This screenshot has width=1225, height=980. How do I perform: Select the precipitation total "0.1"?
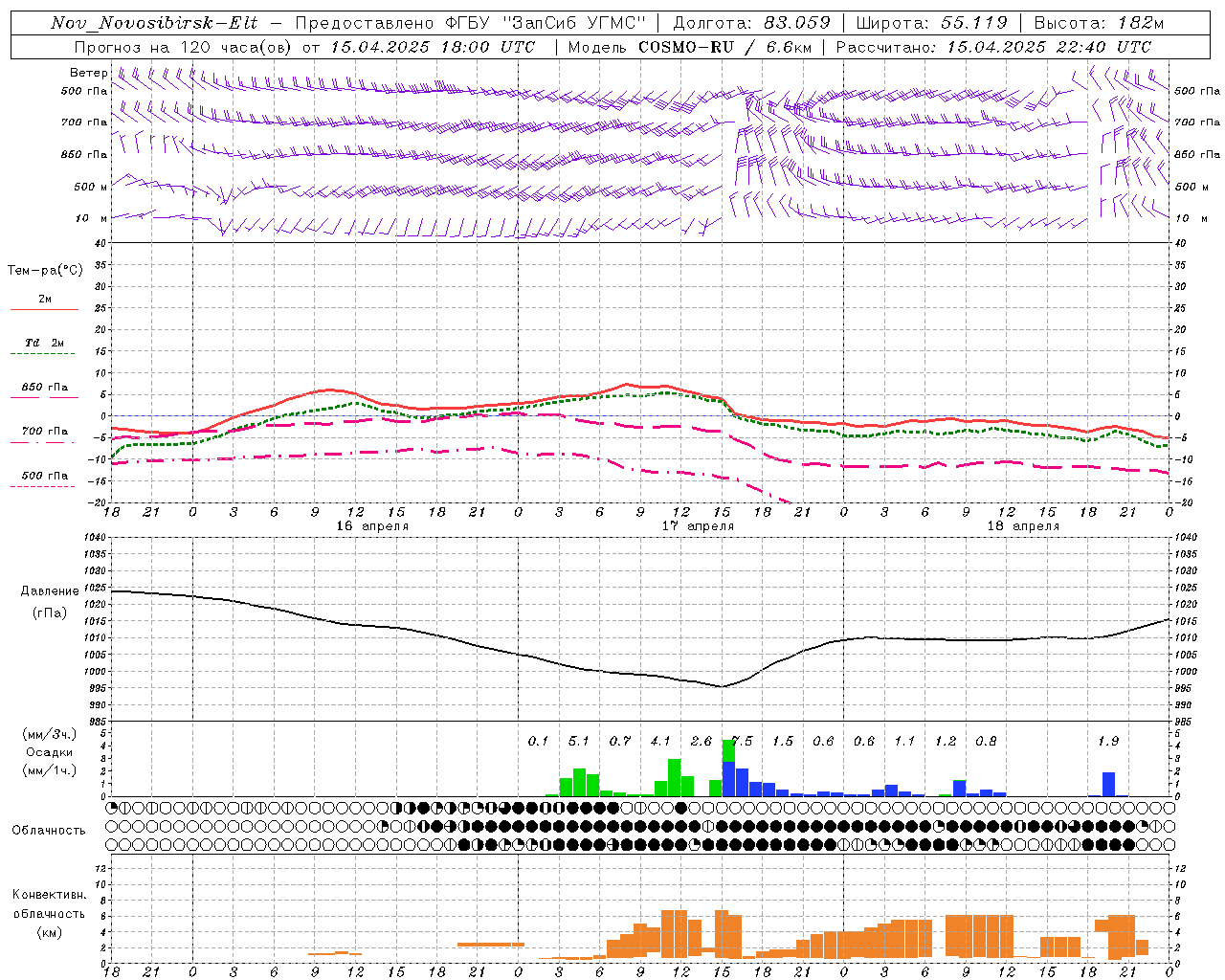pyautogui.click(x=539, y=742)
